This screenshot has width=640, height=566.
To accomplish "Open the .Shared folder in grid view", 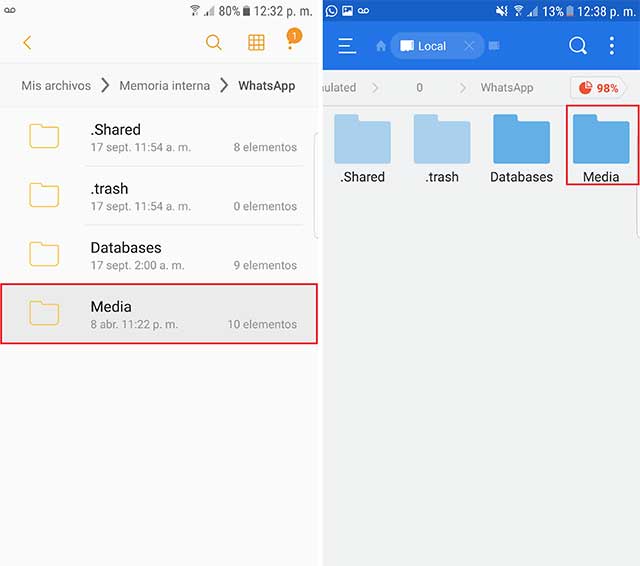I will (x=362, y=149).
